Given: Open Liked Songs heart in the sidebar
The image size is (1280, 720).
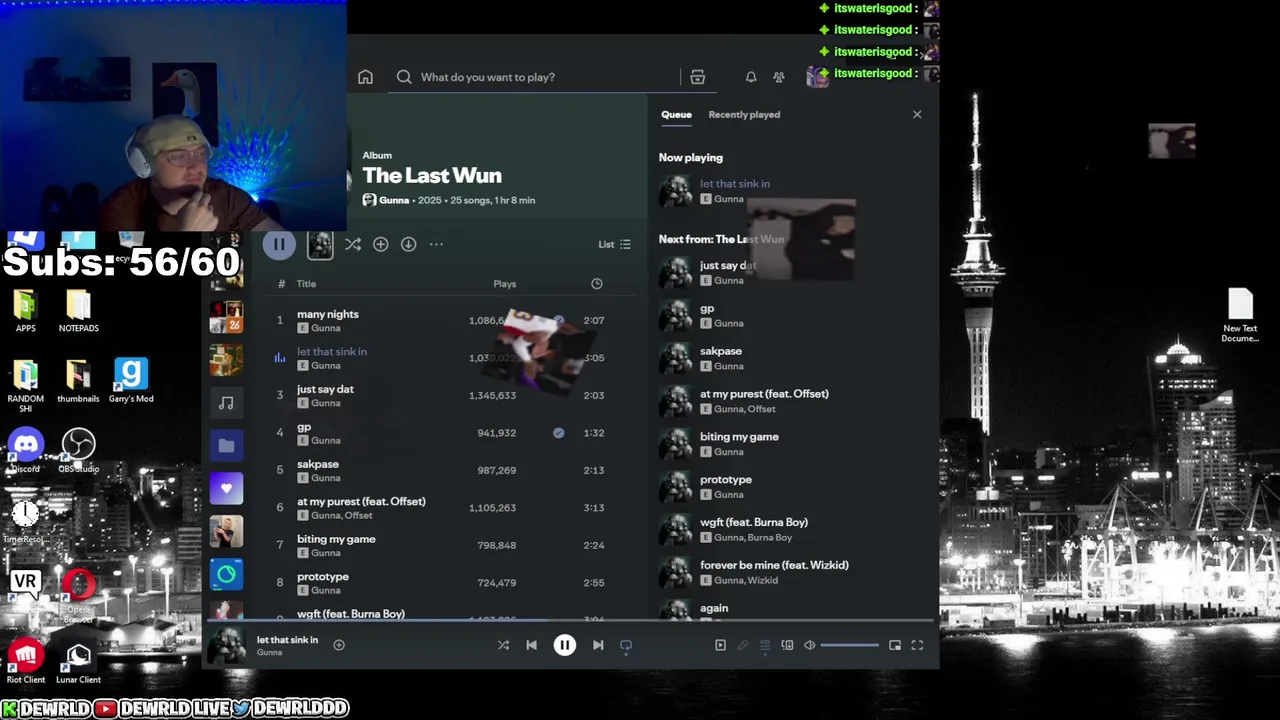Looking at the screenshot, I should tap(226, 489).
